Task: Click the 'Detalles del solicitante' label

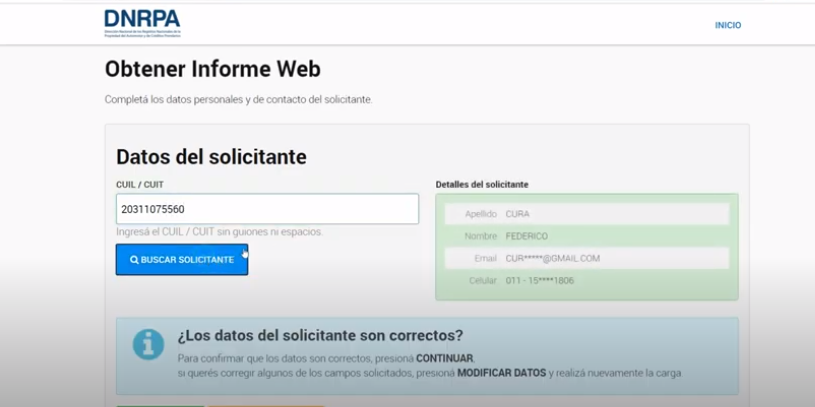Action: point(482,185)
